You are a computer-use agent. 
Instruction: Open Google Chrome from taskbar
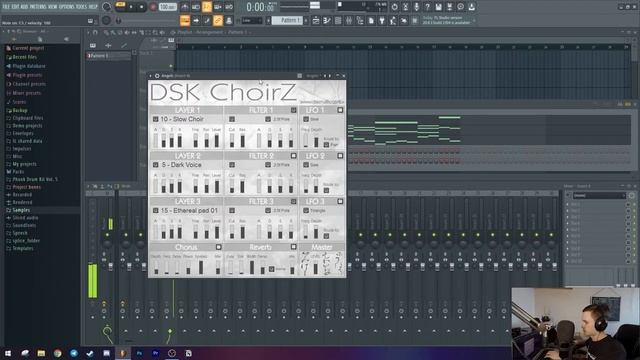(x=58, y=353)
